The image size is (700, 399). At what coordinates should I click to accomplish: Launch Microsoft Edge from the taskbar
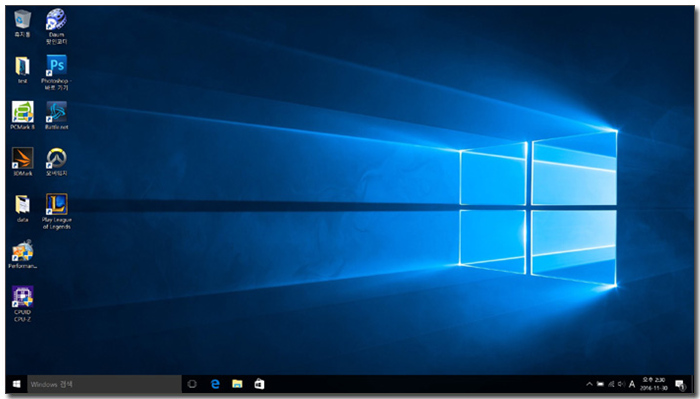pos(215,384)
